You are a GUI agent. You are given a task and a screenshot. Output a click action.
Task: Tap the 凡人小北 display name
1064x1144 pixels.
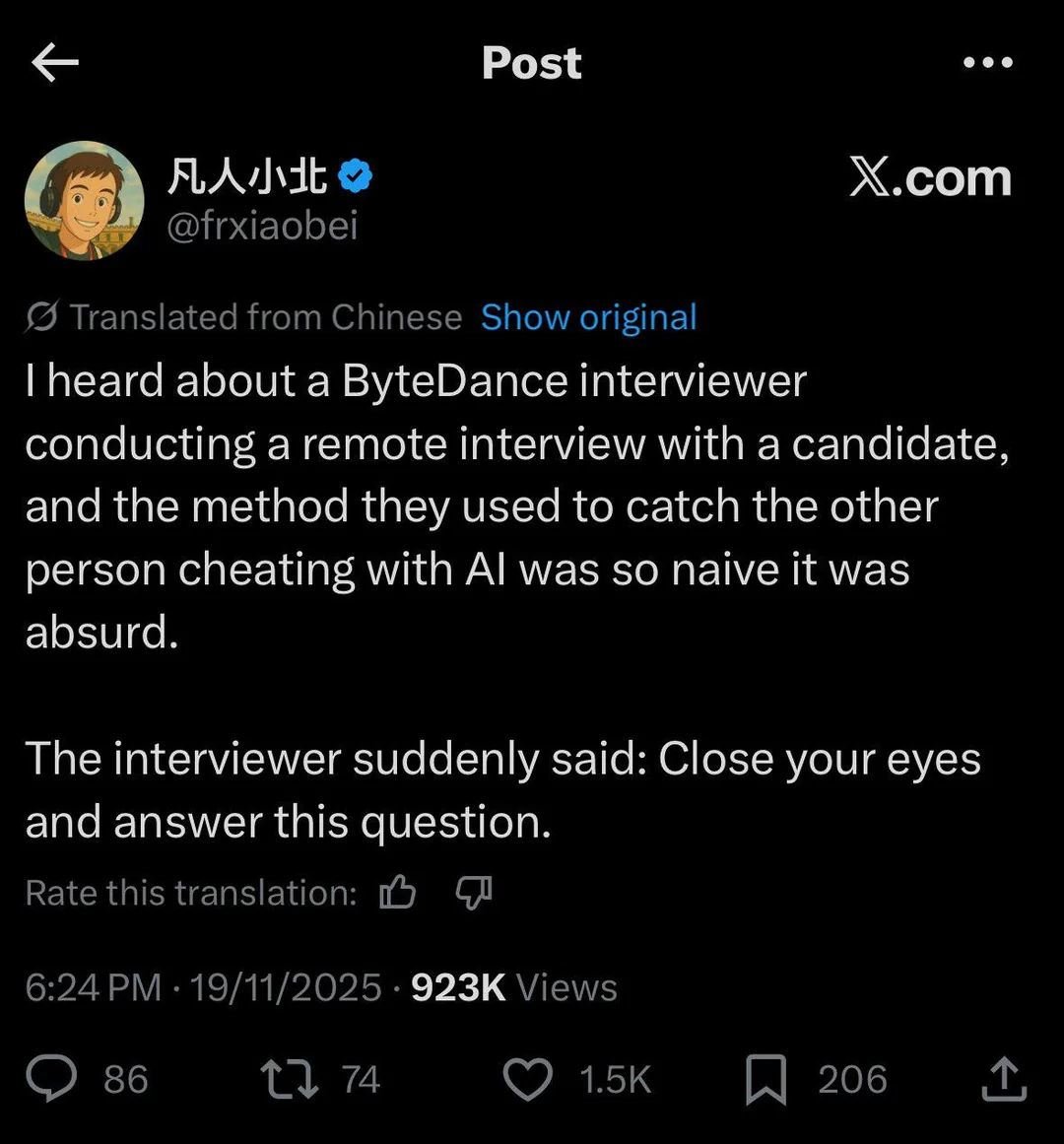tap(247, 177)
